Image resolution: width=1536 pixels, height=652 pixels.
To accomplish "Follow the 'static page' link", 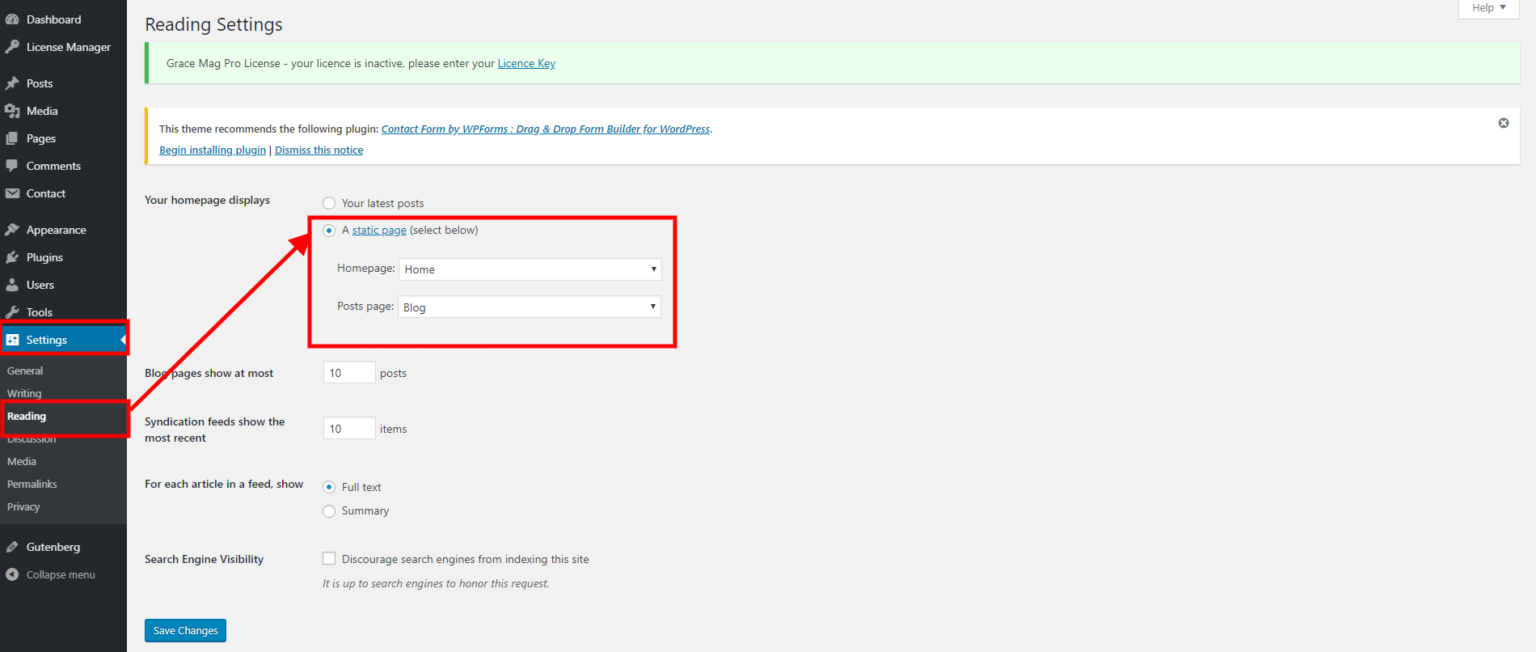I will (x=379, y=230).
